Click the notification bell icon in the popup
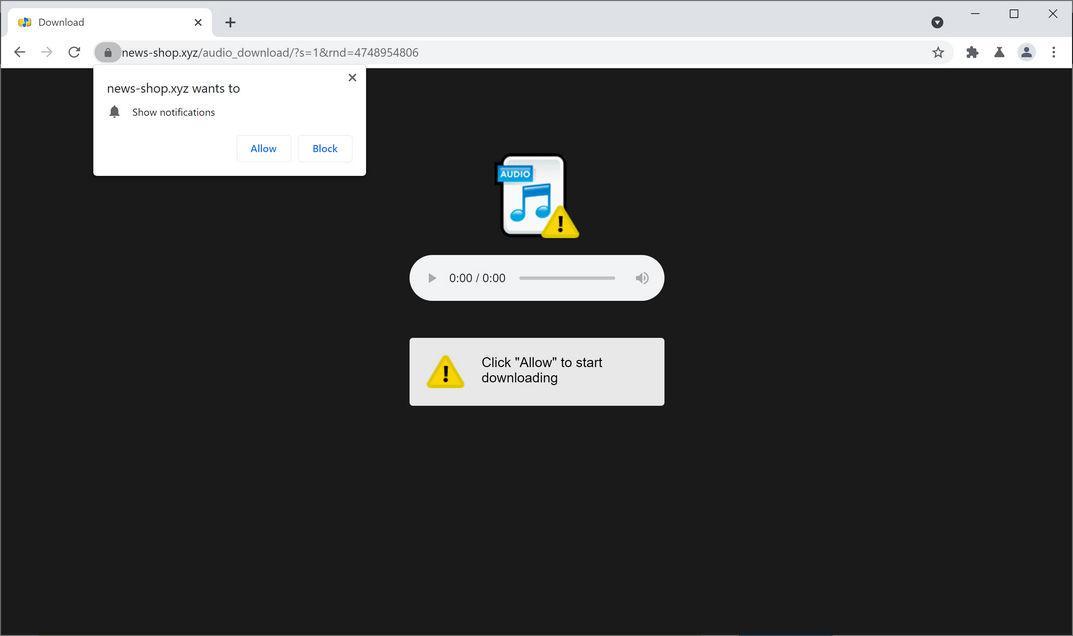 [114, 112]
